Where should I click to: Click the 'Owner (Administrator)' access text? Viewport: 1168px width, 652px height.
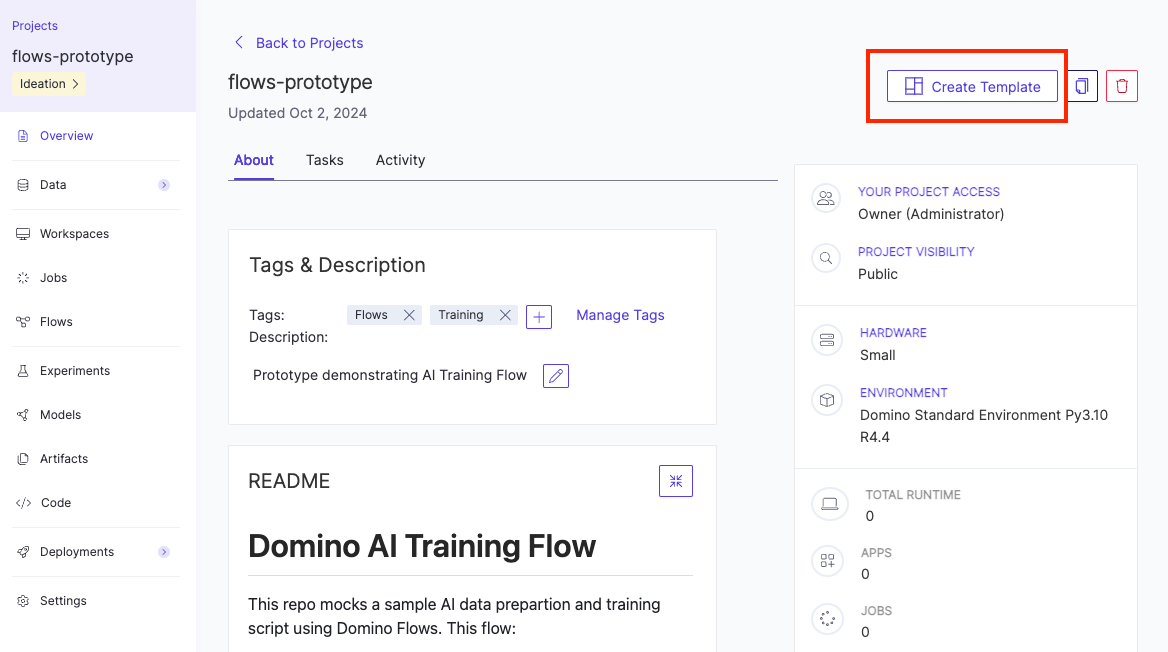[930, 215]
